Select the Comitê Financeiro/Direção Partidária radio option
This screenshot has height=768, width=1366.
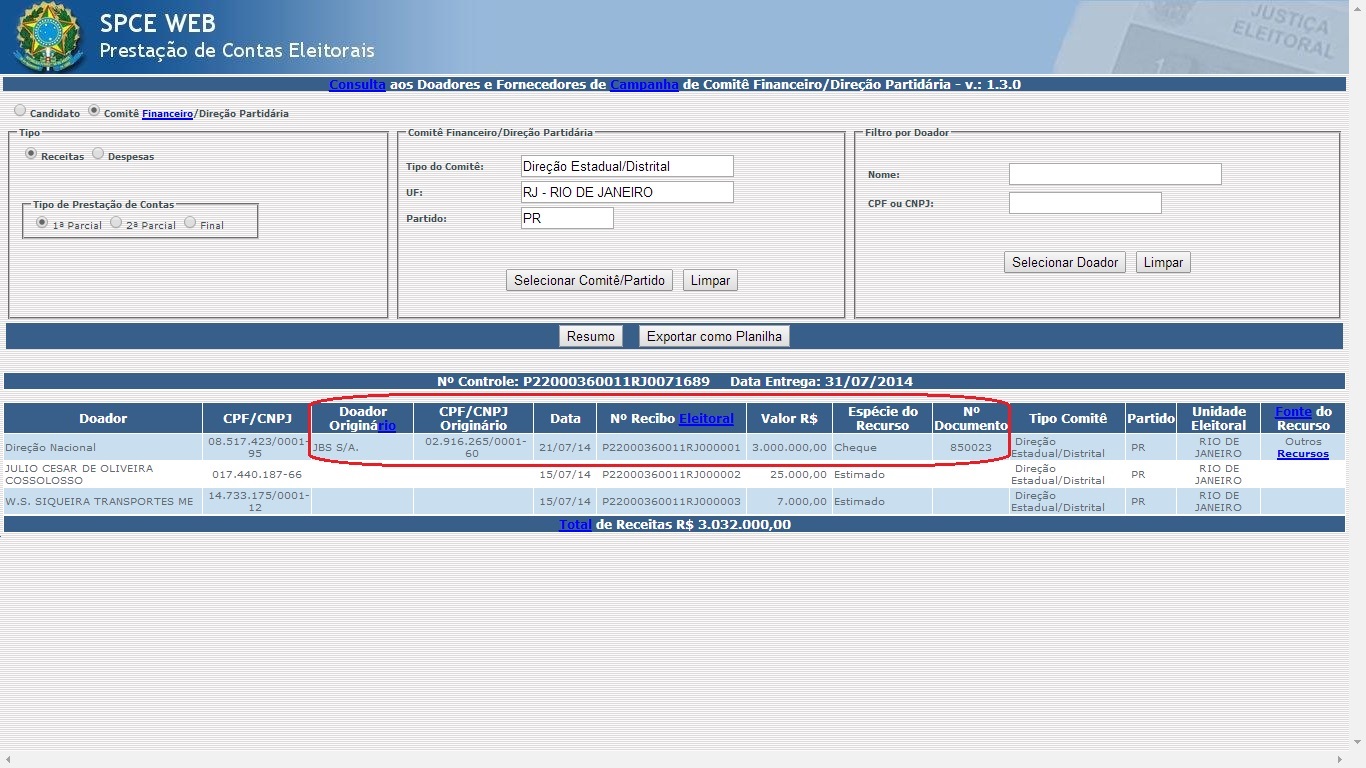94,111
